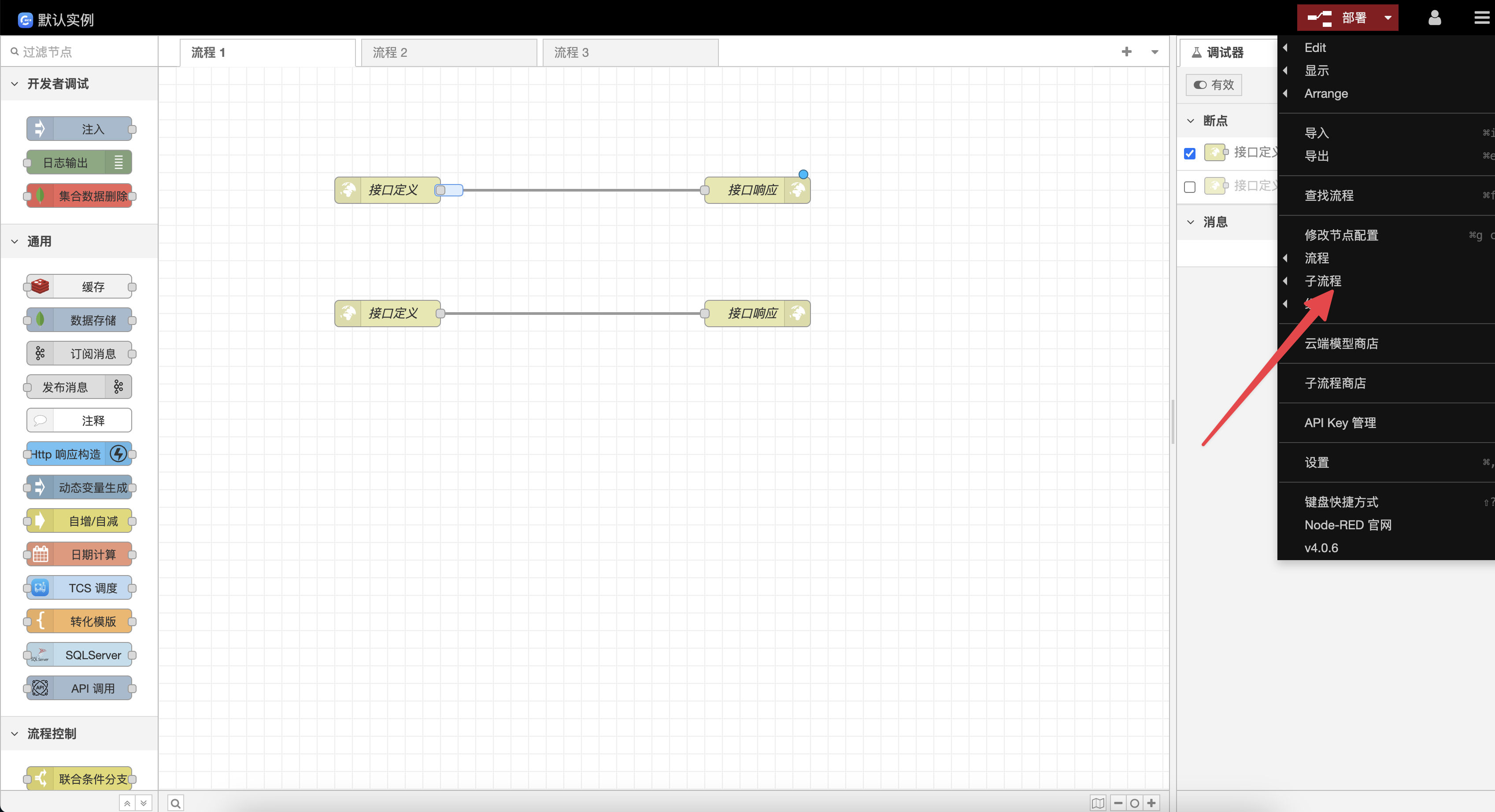Click the zoom in button on the canvas footer
The height and width of the screenshot is (812, 1495).
[1151, 803]
